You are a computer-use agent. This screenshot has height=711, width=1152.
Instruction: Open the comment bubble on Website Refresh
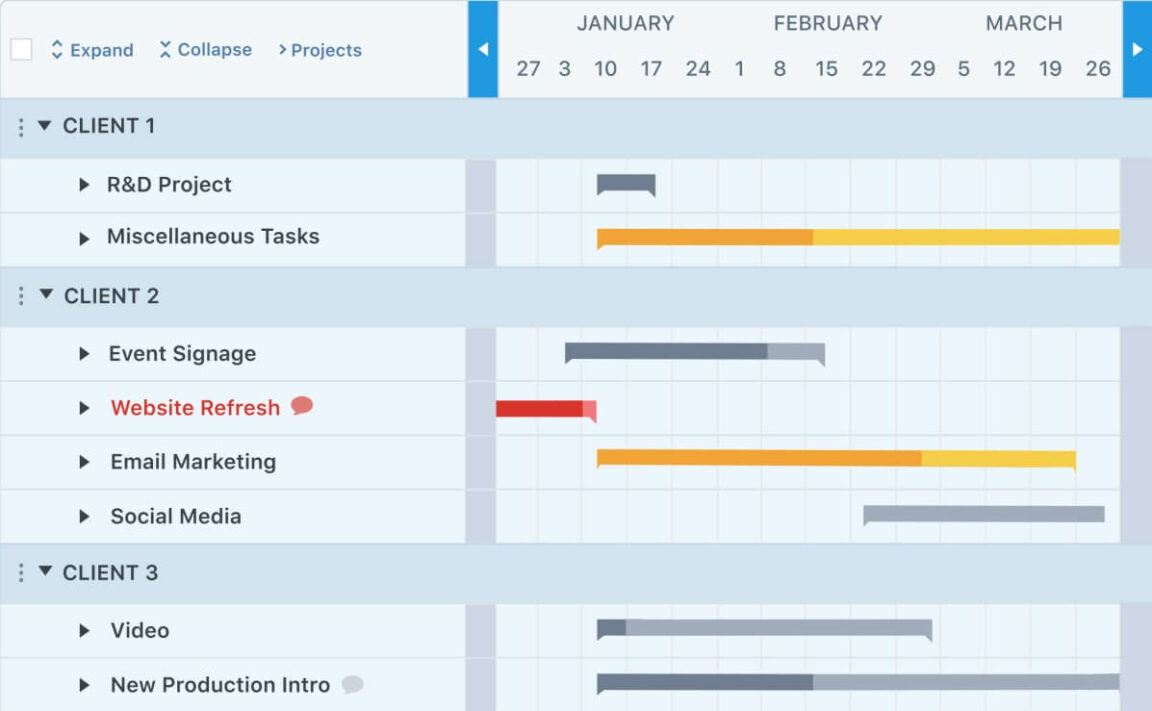303,406
